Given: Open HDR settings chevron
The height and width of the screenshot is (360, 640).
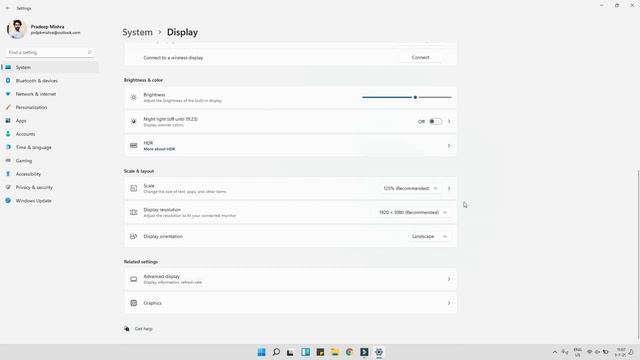Looking at the screenshot, I should pyautogui.click(x=449, y=146).
